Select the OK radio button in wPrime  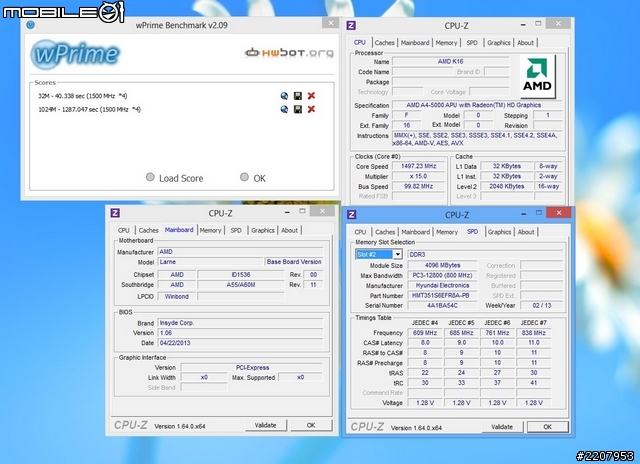click(x=244, y=177)
